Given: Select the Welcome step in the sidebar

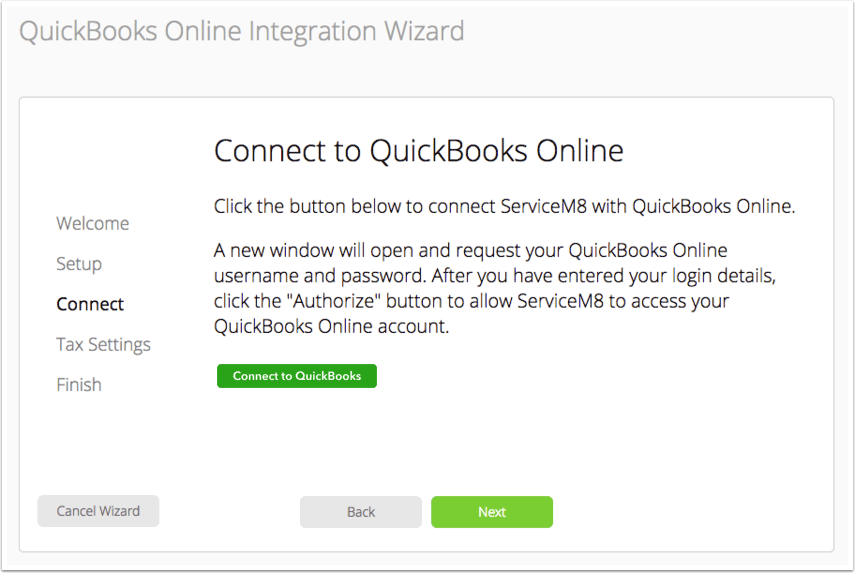Looking at the screenshot, I should (93, 224).
